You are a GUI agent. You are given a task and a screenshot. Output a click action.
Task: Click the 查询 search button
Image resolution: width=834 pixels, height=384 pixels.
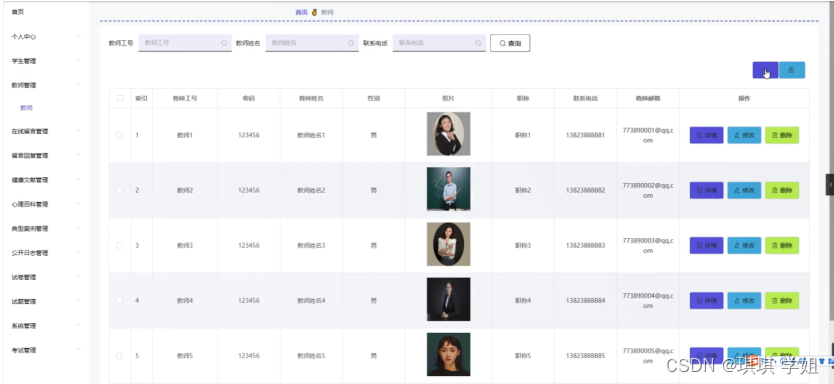(x=510, y=43)
